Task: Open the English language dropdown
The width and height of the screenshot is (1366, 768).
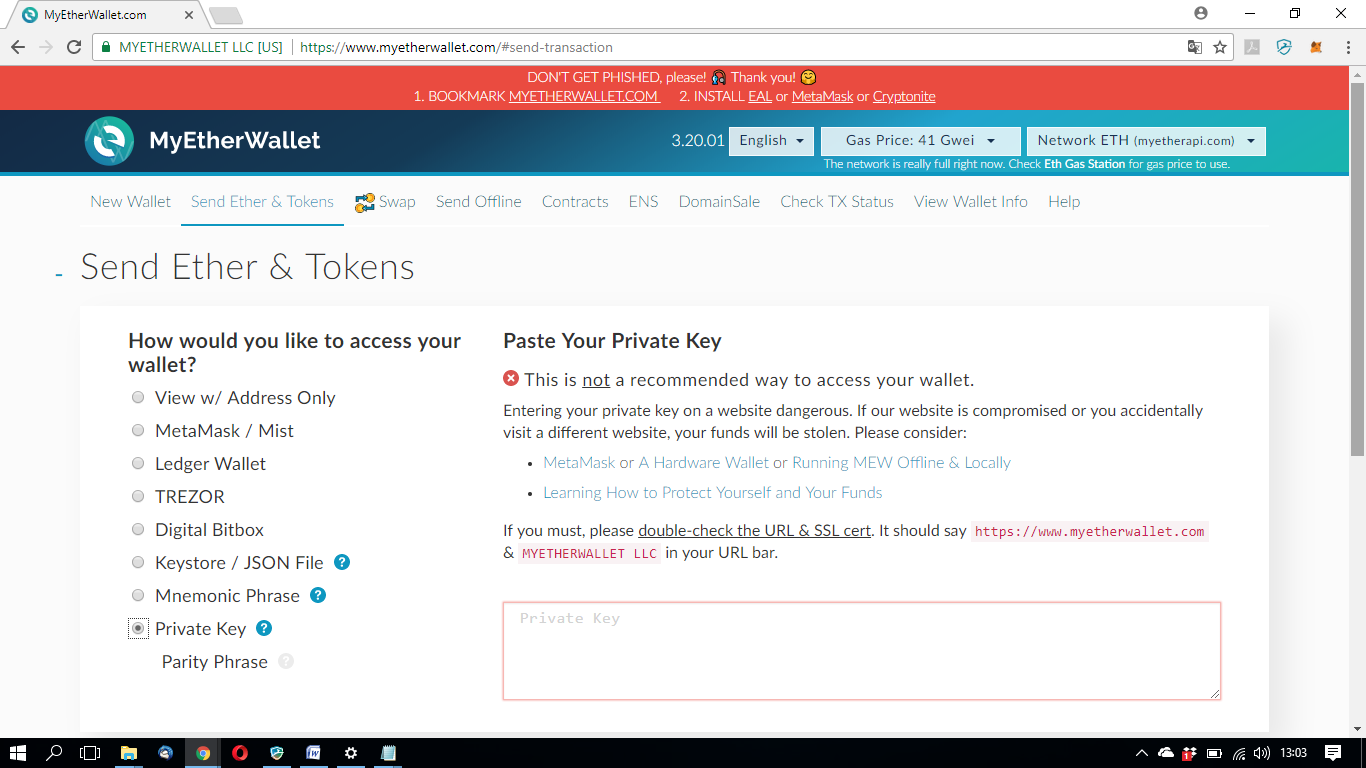Action: (x=771, y=141)
